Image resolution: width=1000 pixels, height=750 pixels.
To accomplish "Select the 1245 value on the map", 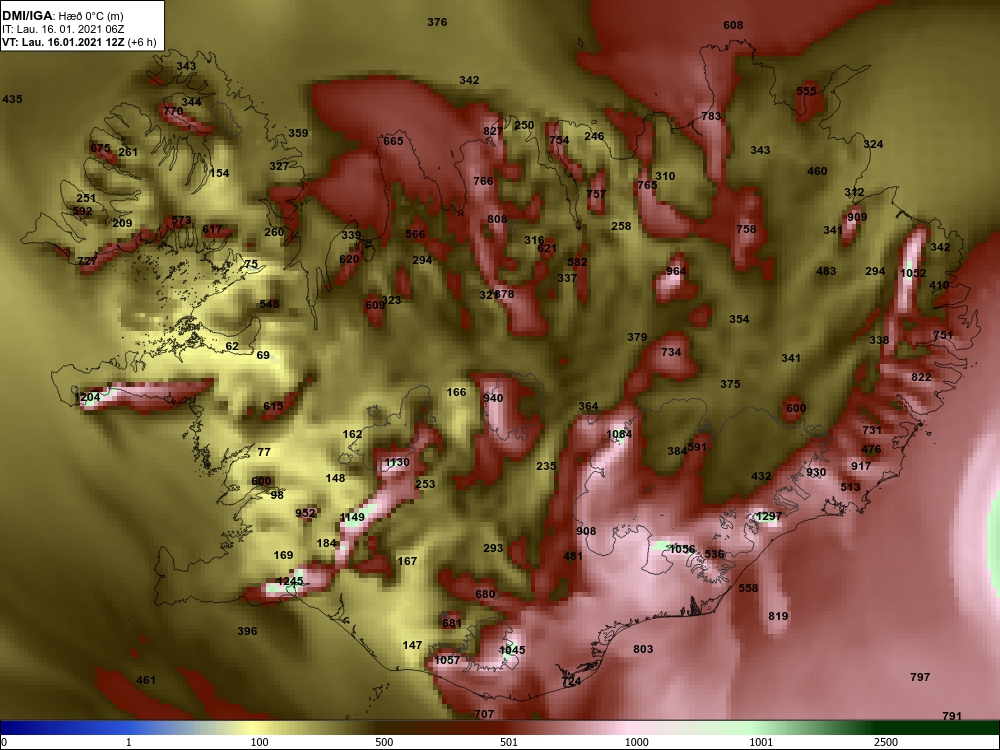I will [x=291, y=581].
